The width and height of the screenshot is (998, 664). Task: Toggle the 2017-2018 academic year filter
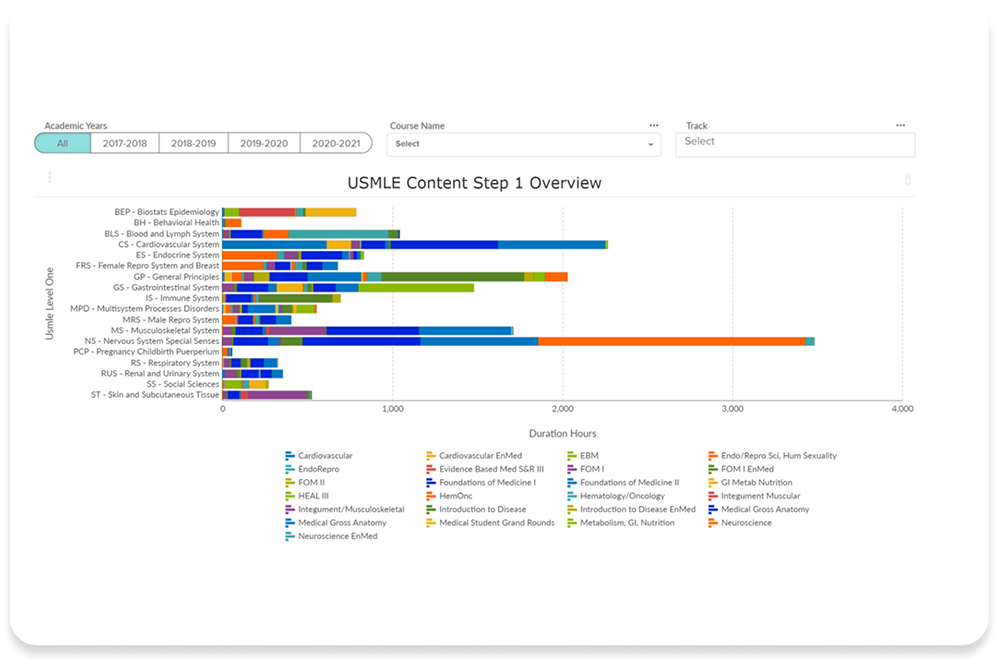pos(124,143)
